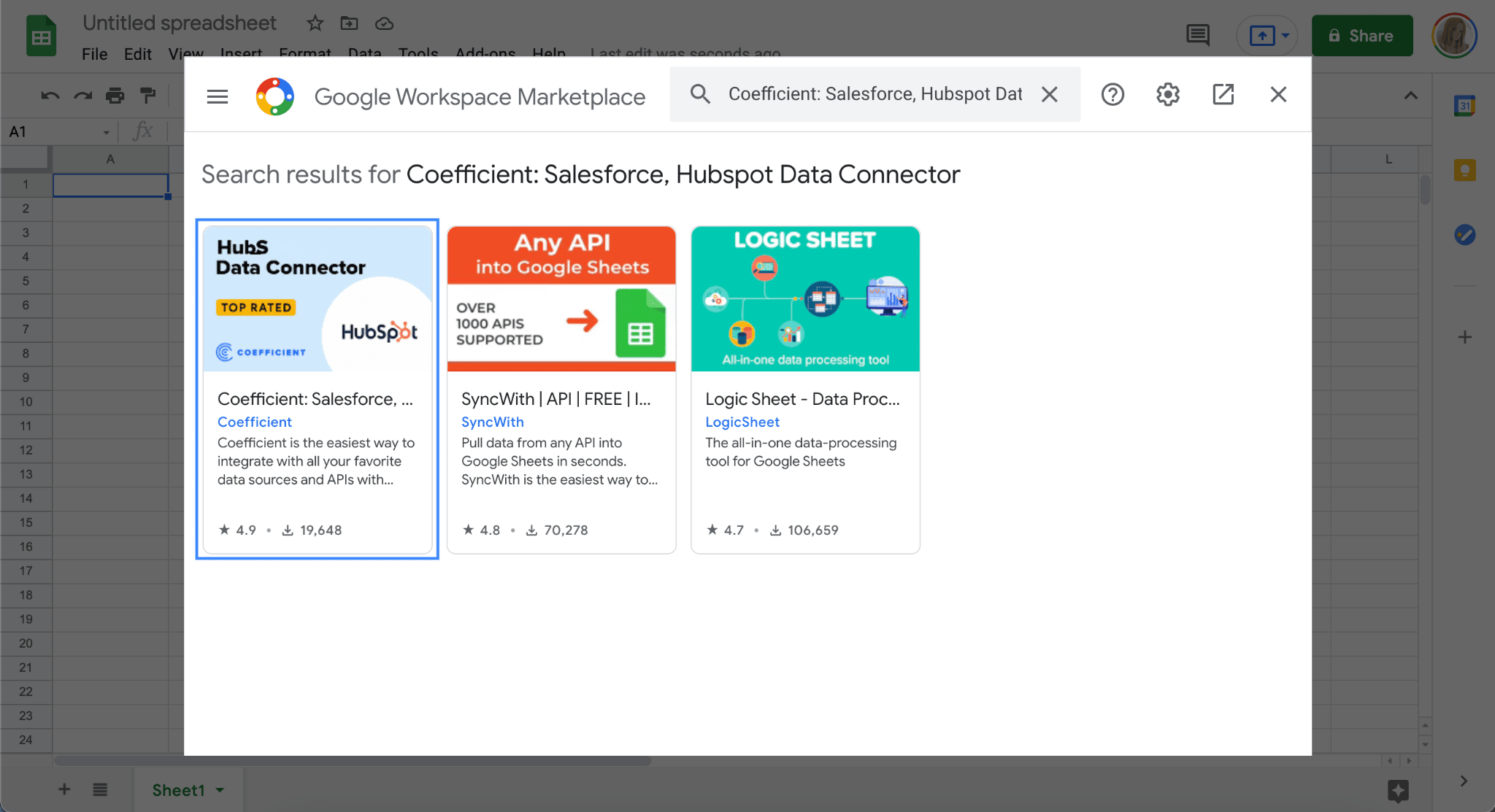Select cell A1

(x=110, y=185)
